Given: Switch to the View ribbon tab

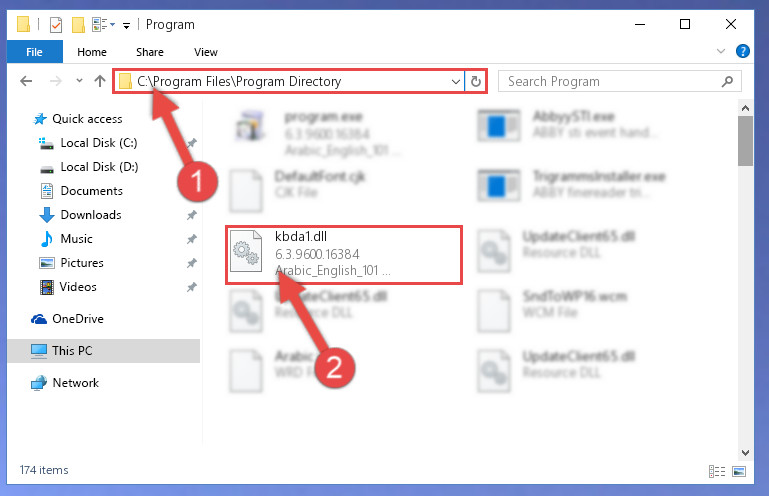Looking at the screenshot, I should 205,52.
